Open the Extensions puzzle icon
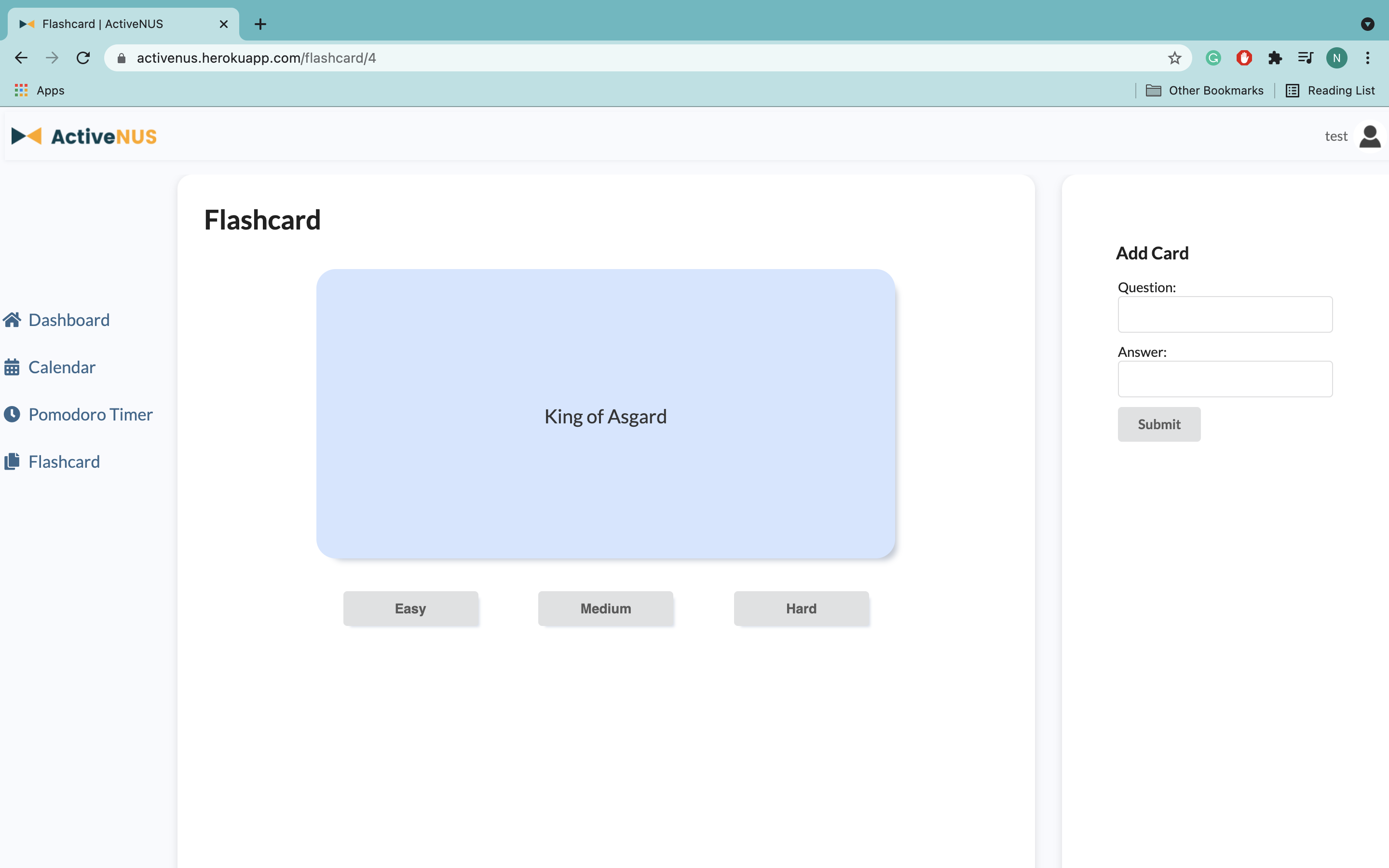The width and height of the screenshot is (1389, 868). coord(1275,58)
